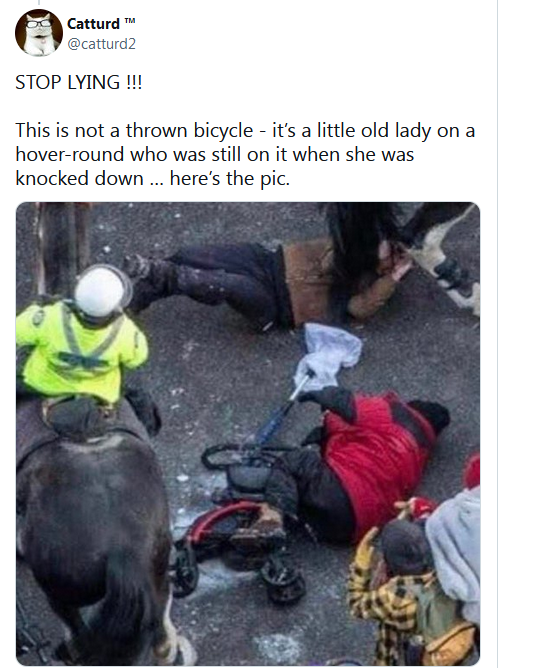Click the officer's white helmet in photo
Image resolution: width=537 pixels, height=668 pixels.
click(x=102, y=291)
